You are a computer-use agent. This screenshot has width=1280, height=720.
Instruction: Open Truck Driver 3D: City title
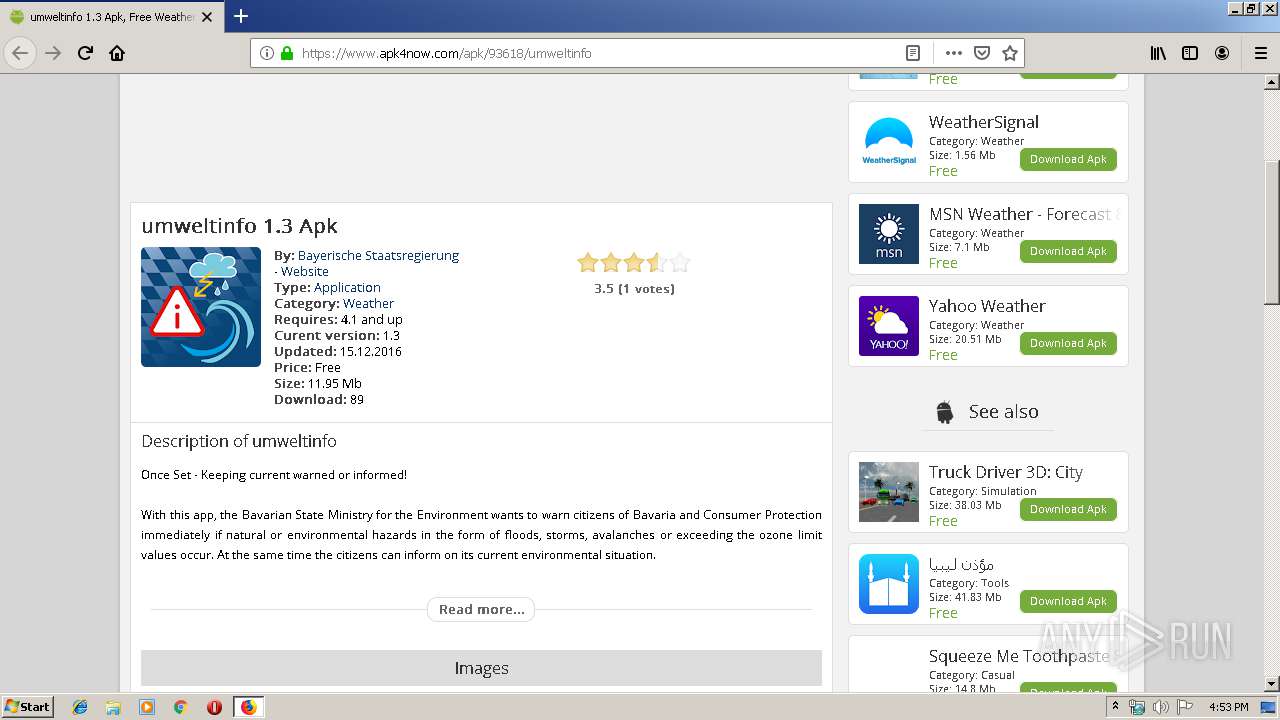click(1006, 472)
